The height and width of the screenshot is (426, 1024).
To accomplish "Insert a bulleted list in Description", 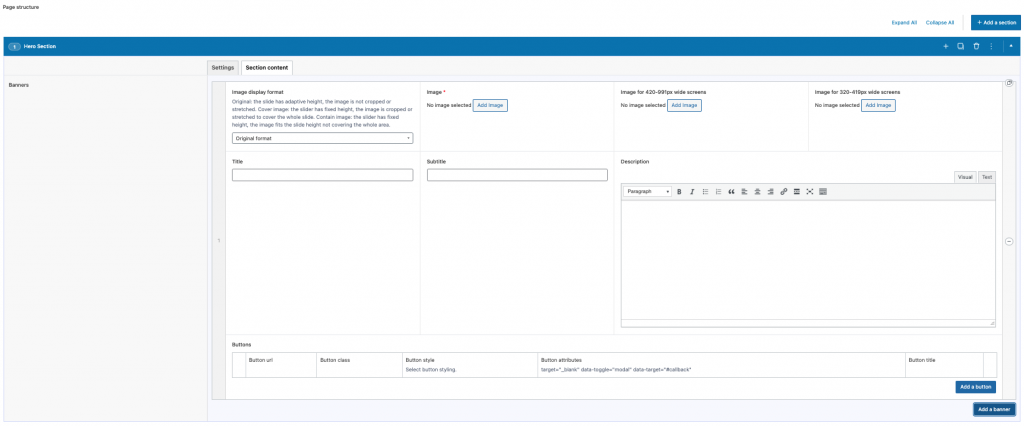I will pyautogui.click(x=705, y=191).
